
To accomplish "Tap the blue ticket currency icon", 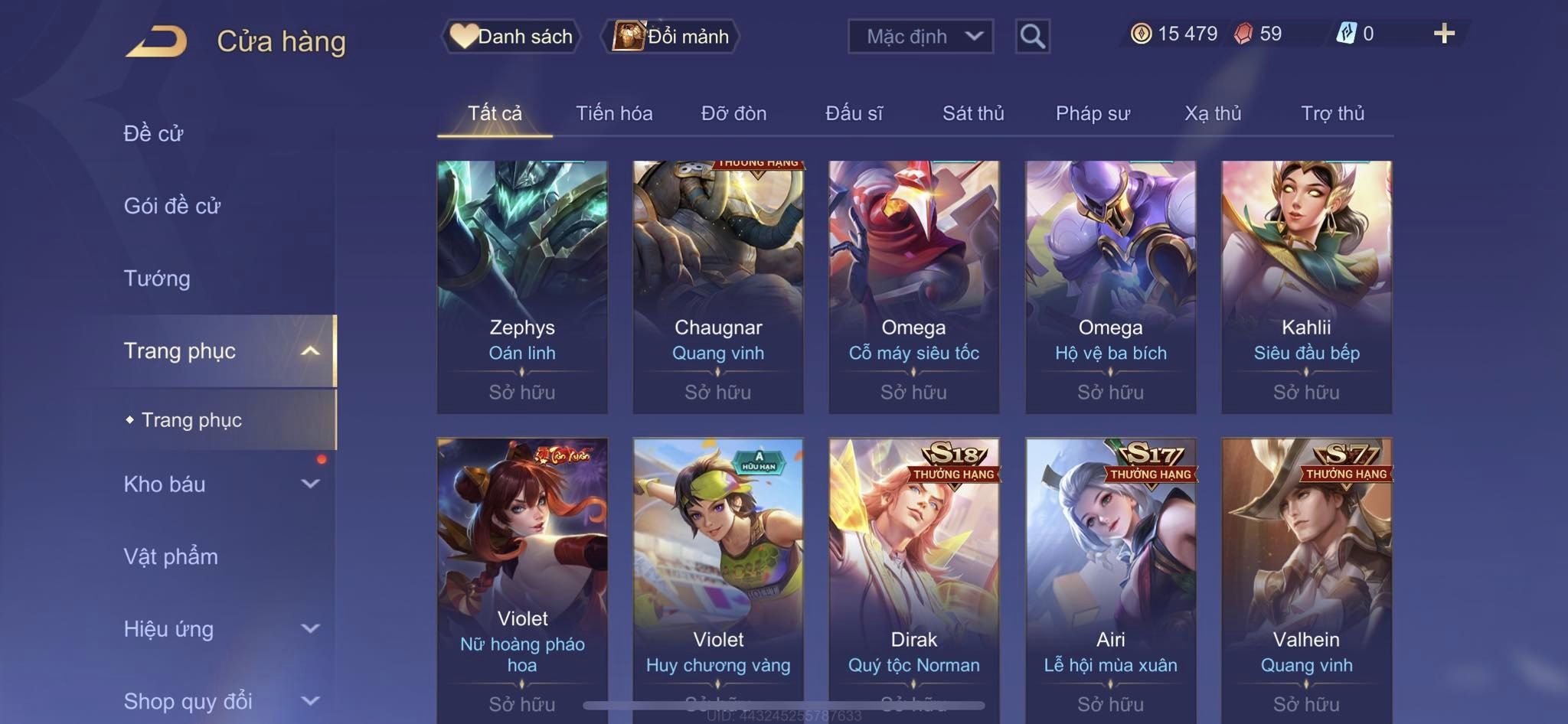I will 1346,34.
